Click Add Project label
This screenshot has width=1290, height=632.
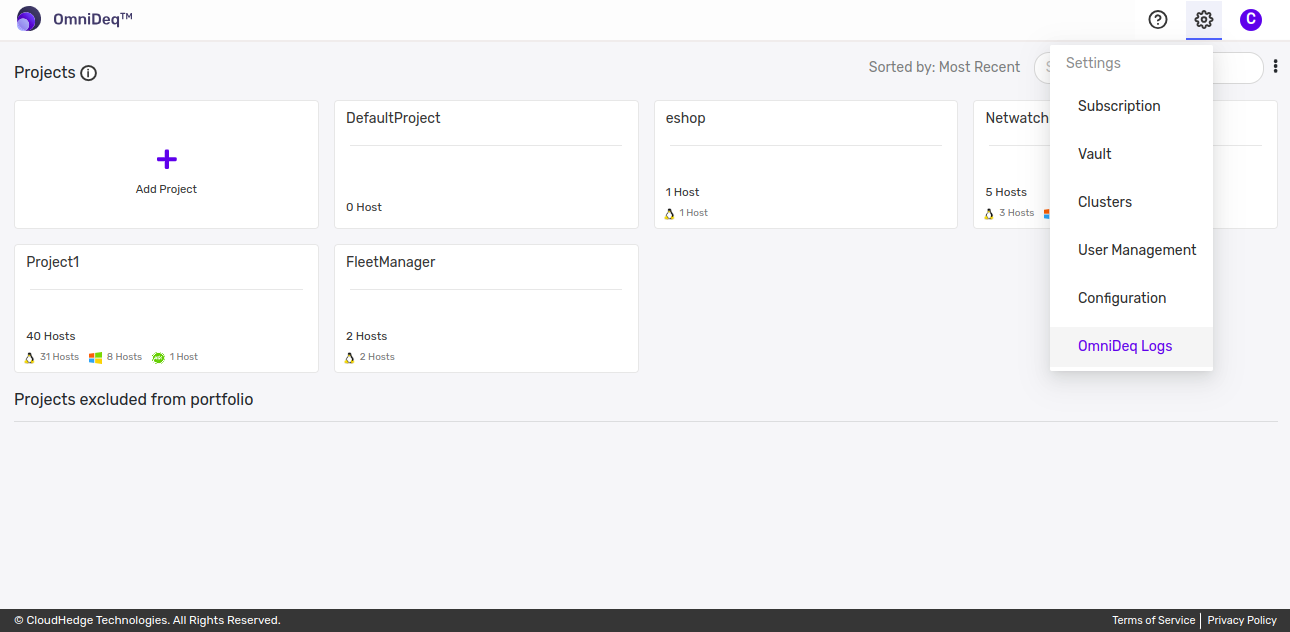coord(166,189)
